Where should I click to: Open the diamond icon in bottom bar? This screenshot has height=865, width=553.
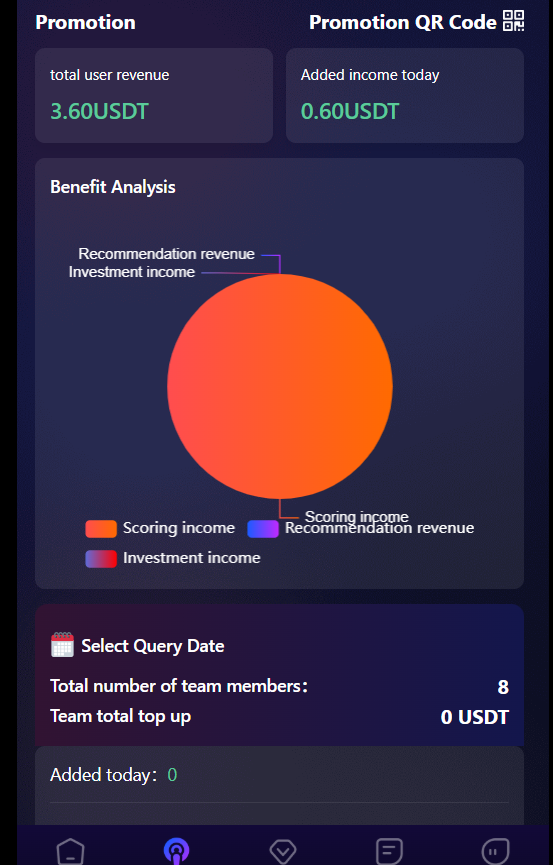click(x=283, y=851)
